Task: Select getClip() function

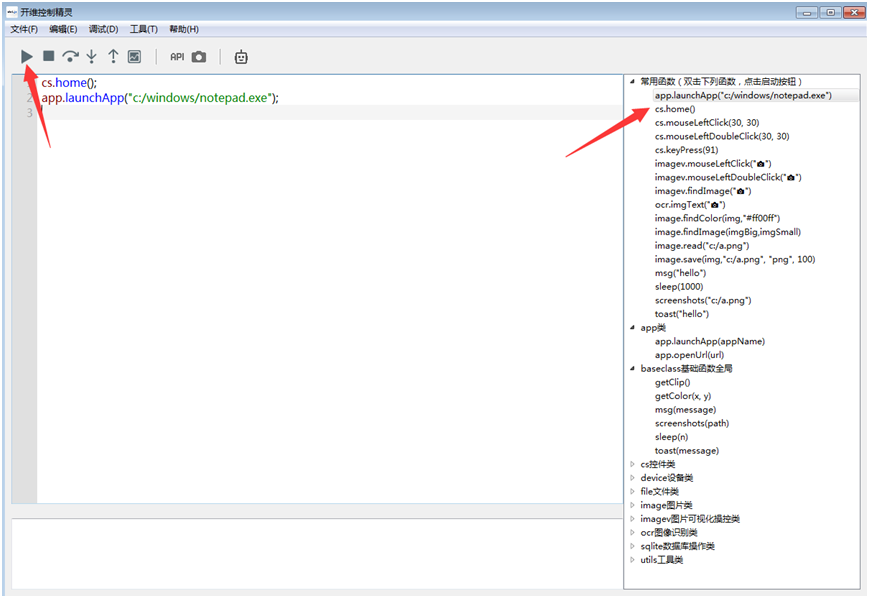Action: coord(672,382)
